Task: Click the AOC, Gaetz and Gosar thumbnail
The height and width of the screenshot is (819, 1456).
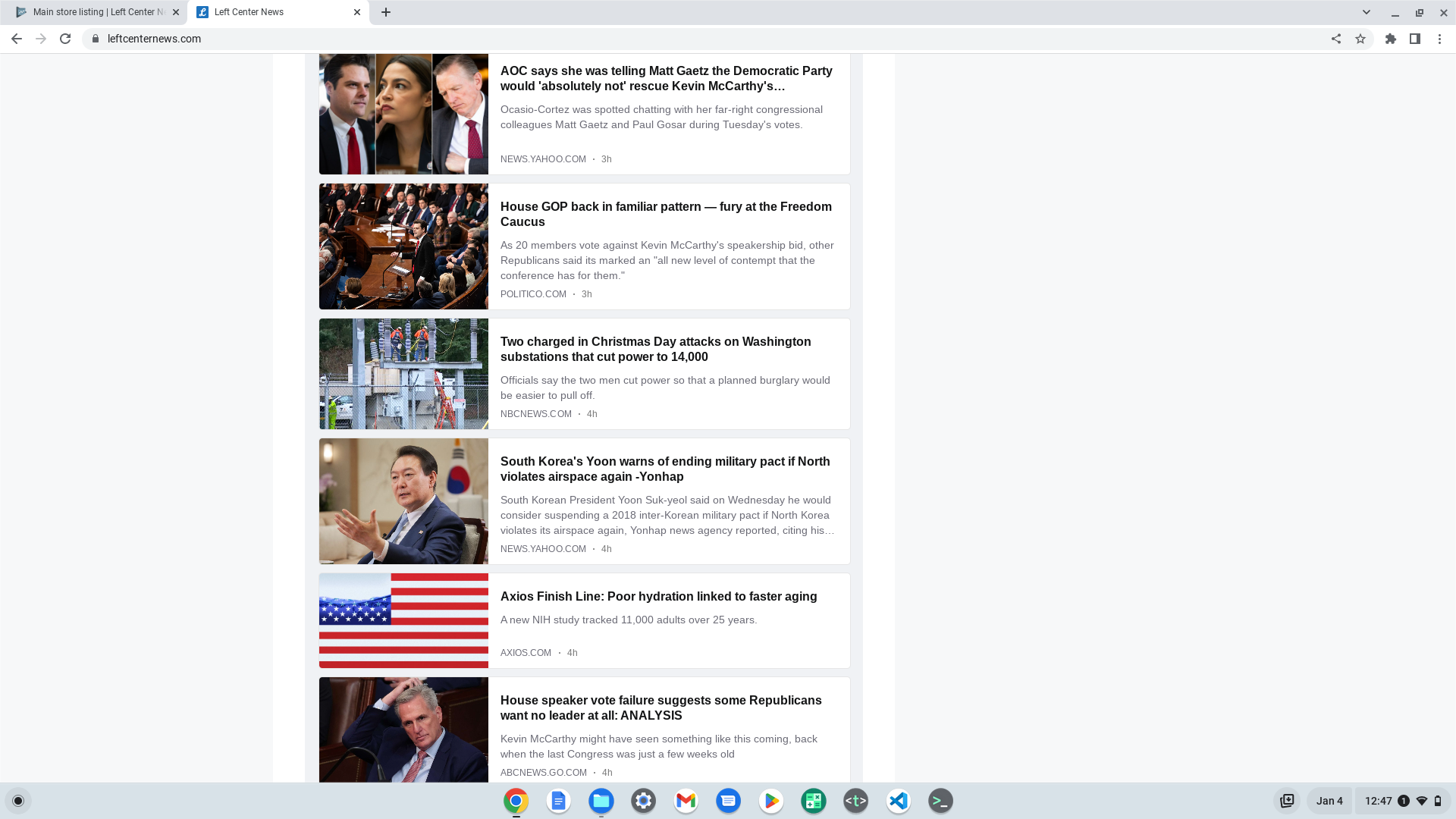Action: pyautogui.click(x=403, y=114)
